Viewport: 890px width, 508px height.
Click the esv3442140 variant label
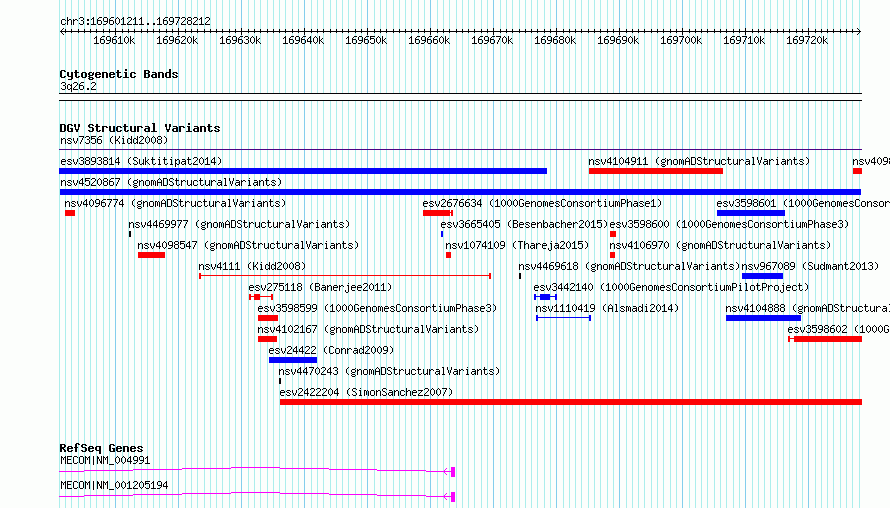click(671, 287)
